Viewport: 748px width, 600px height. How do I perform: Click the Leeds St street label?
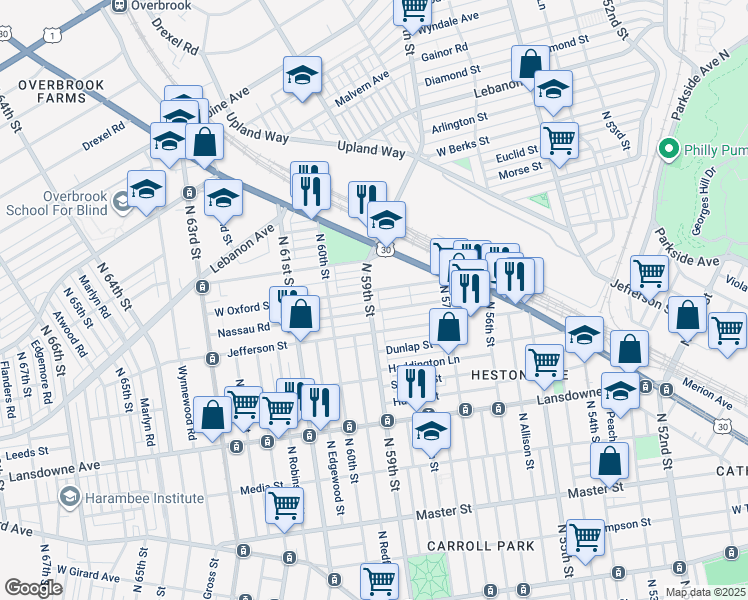point(27,453)
